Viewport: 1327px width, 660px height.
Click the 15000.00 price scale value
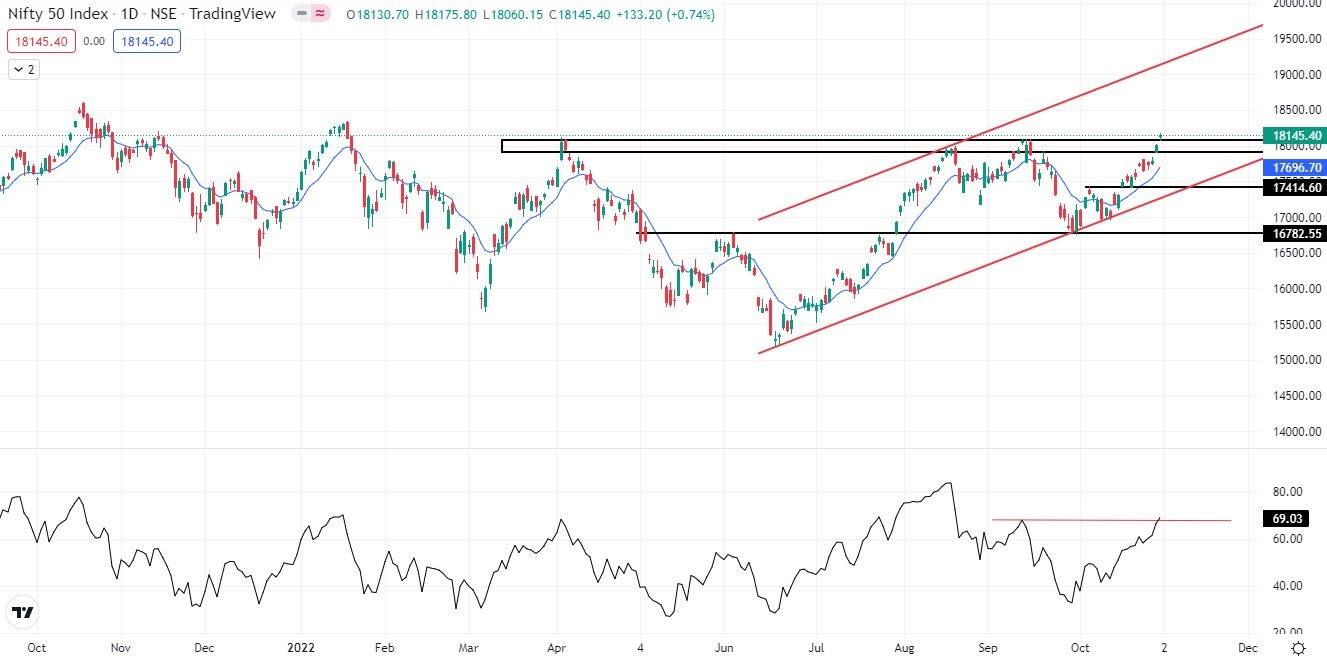pyautogui.click(x=1295, y=360)
